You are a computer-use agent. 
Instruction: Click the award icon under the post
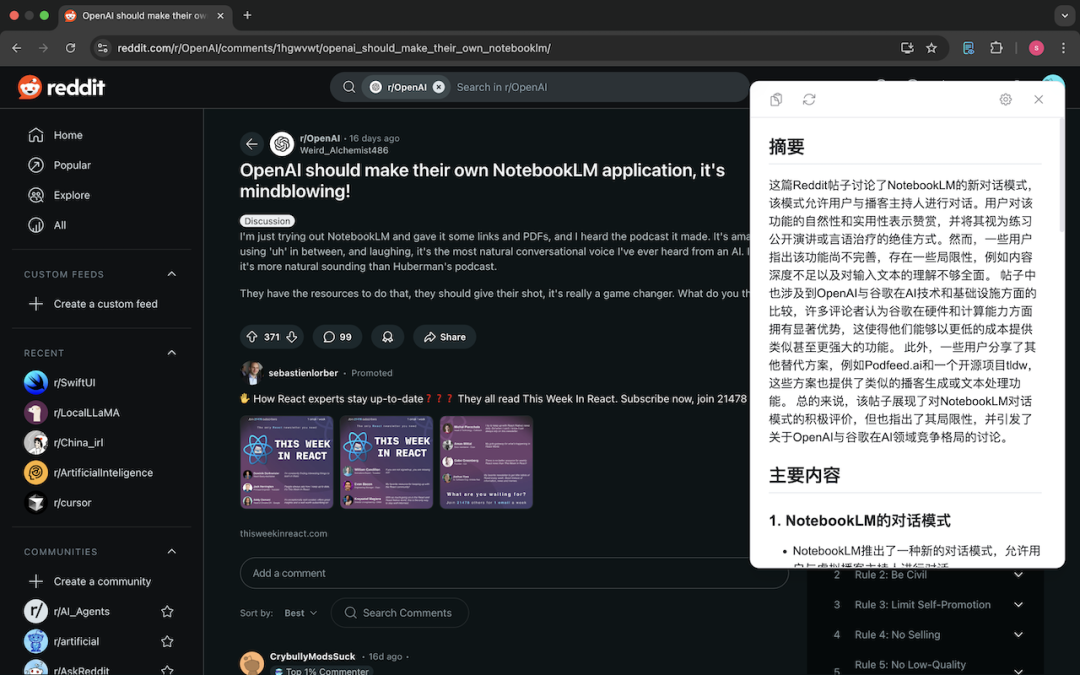387,337
